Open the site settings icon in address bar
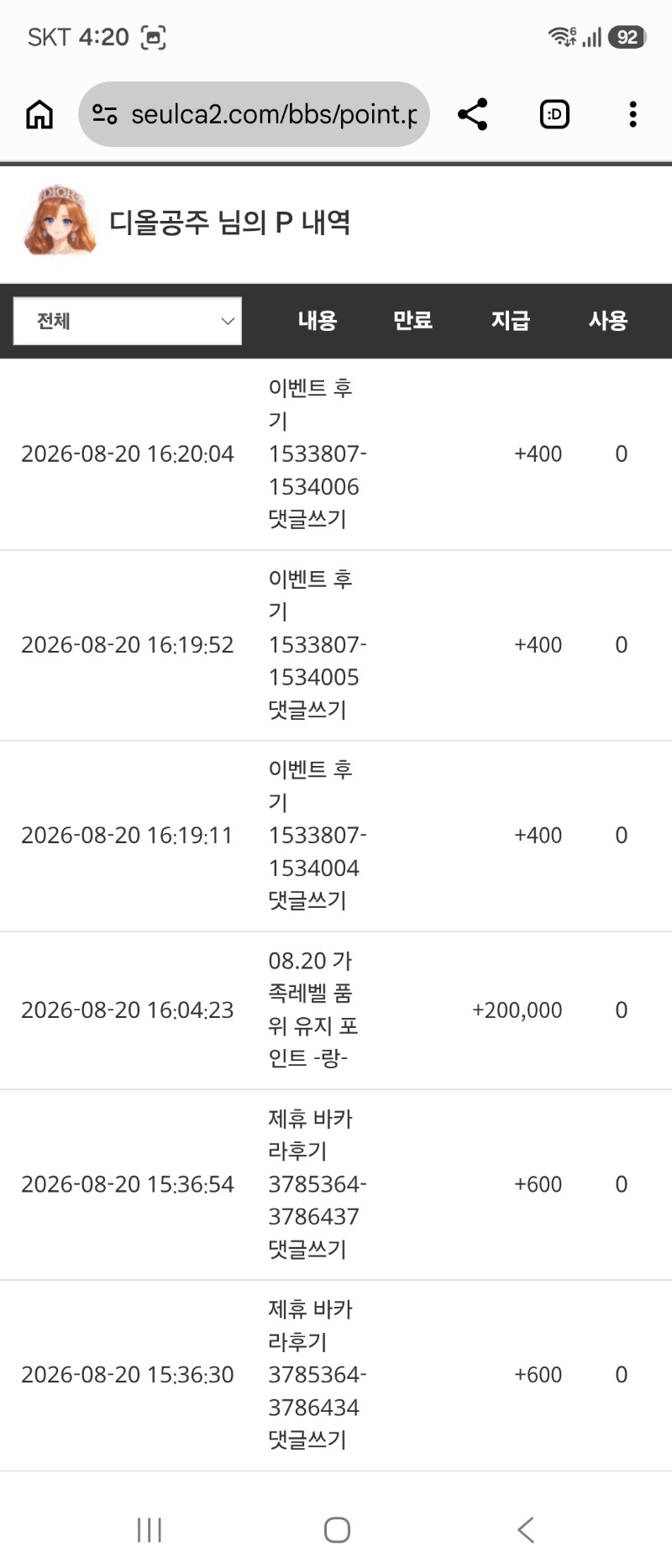 coord(105,114)
